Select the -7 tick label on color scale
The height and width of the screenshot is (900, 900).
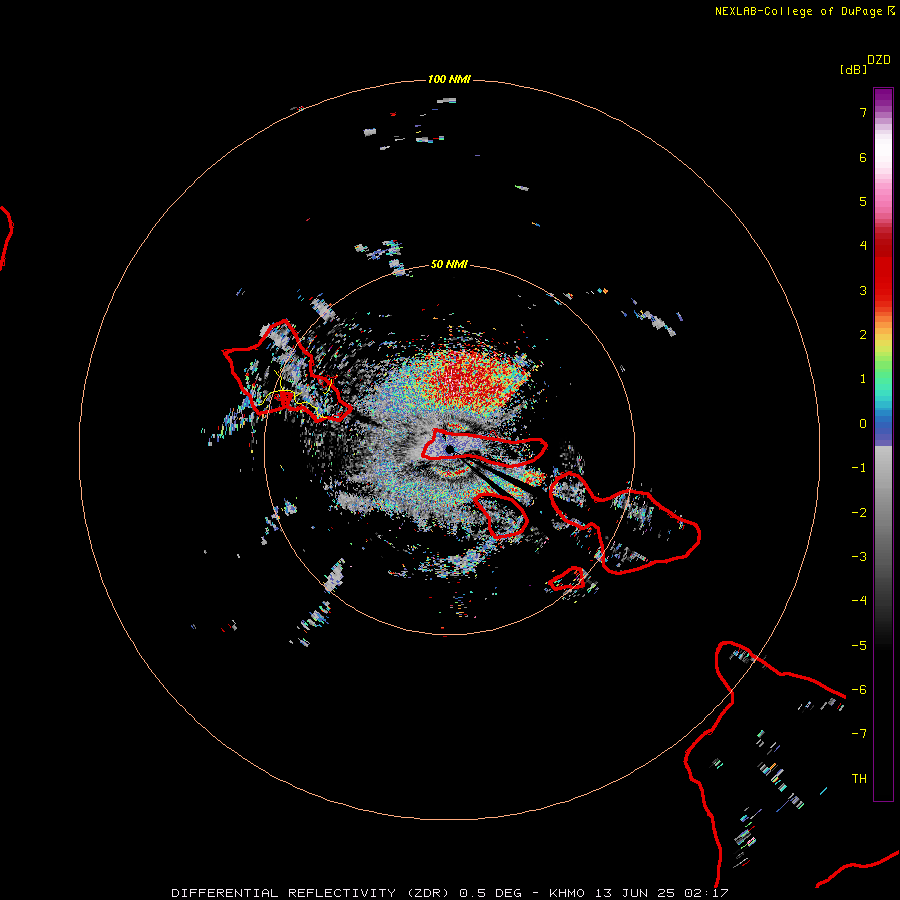click(x=859, y=734)
